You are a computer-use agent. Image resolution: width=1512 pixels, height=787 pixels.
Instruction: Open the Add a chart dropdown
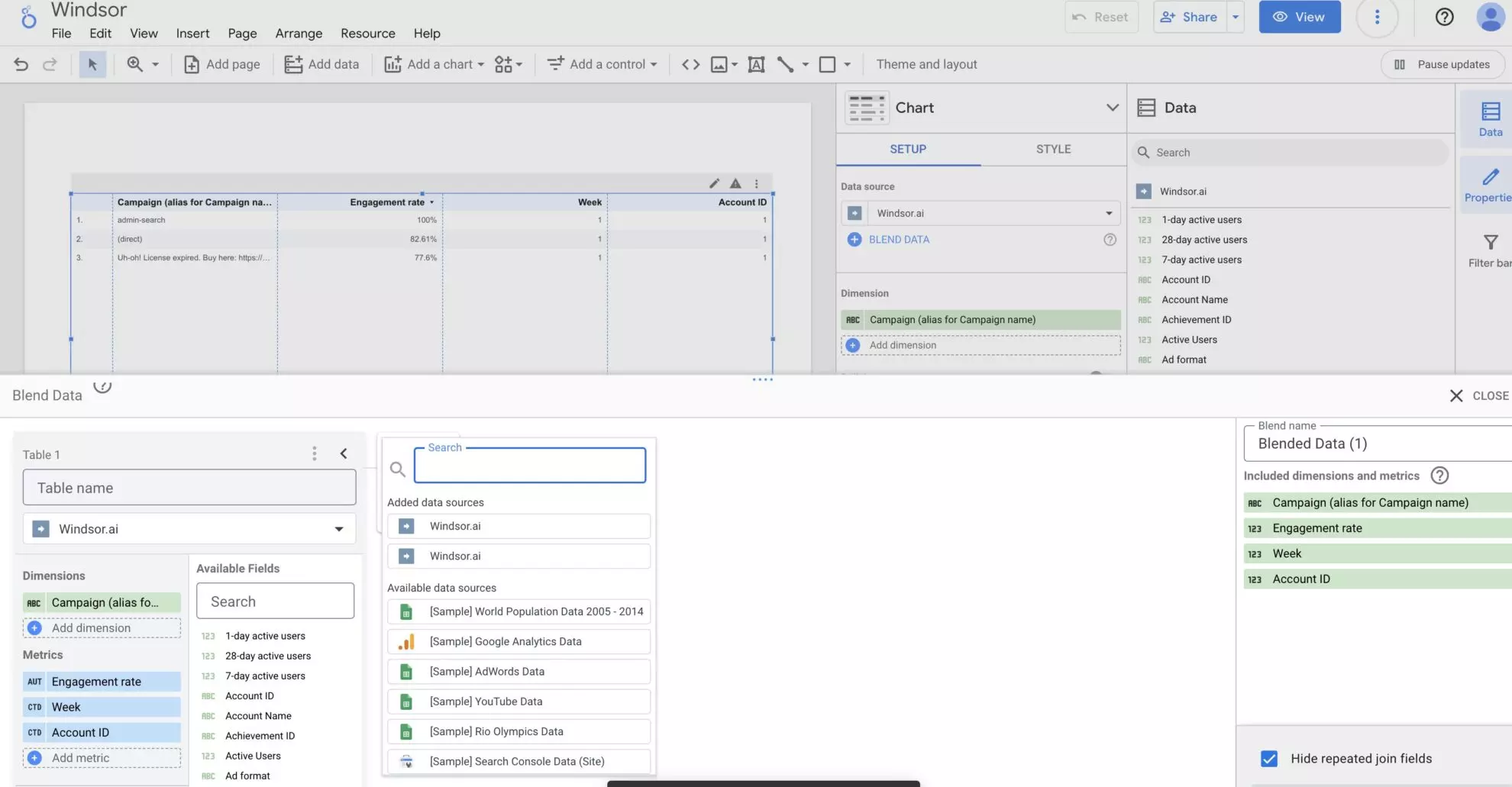pyautogui.click(x=434, y=64)
